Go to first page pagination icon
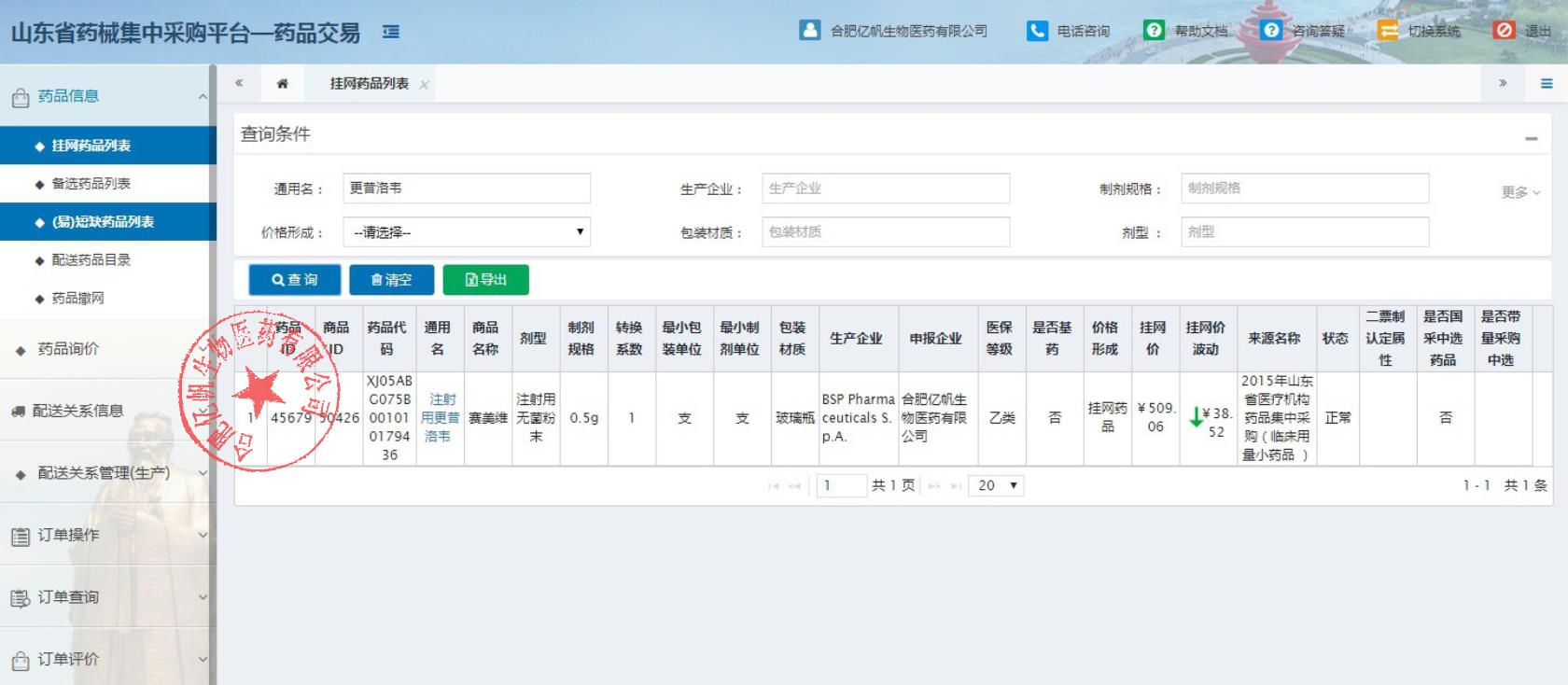The width and height of the screenshot is (1568, 685). (773, 486)
